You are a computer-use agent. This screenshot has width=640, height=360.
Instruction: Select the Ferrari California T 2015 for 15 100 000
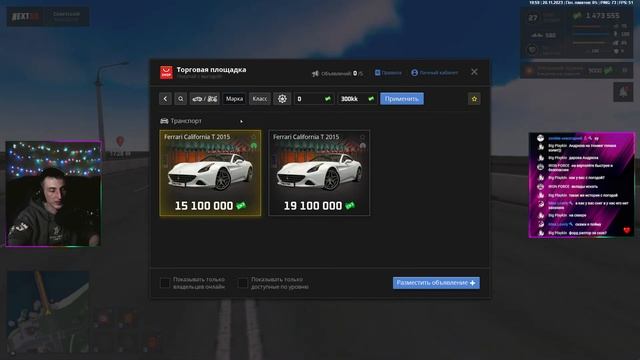210,173
